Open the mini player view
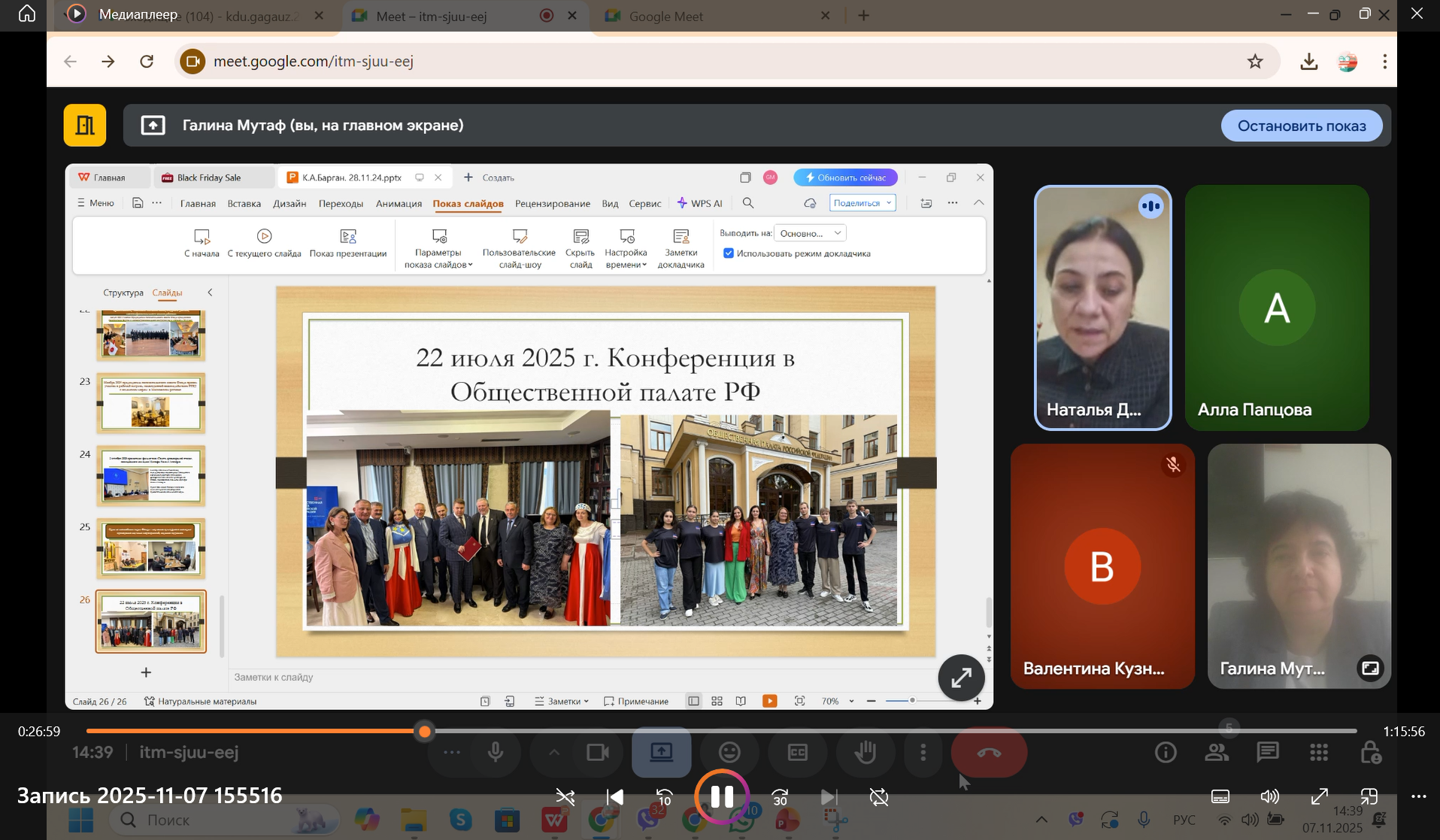The image size is (1440, 840). (1369, 796)
